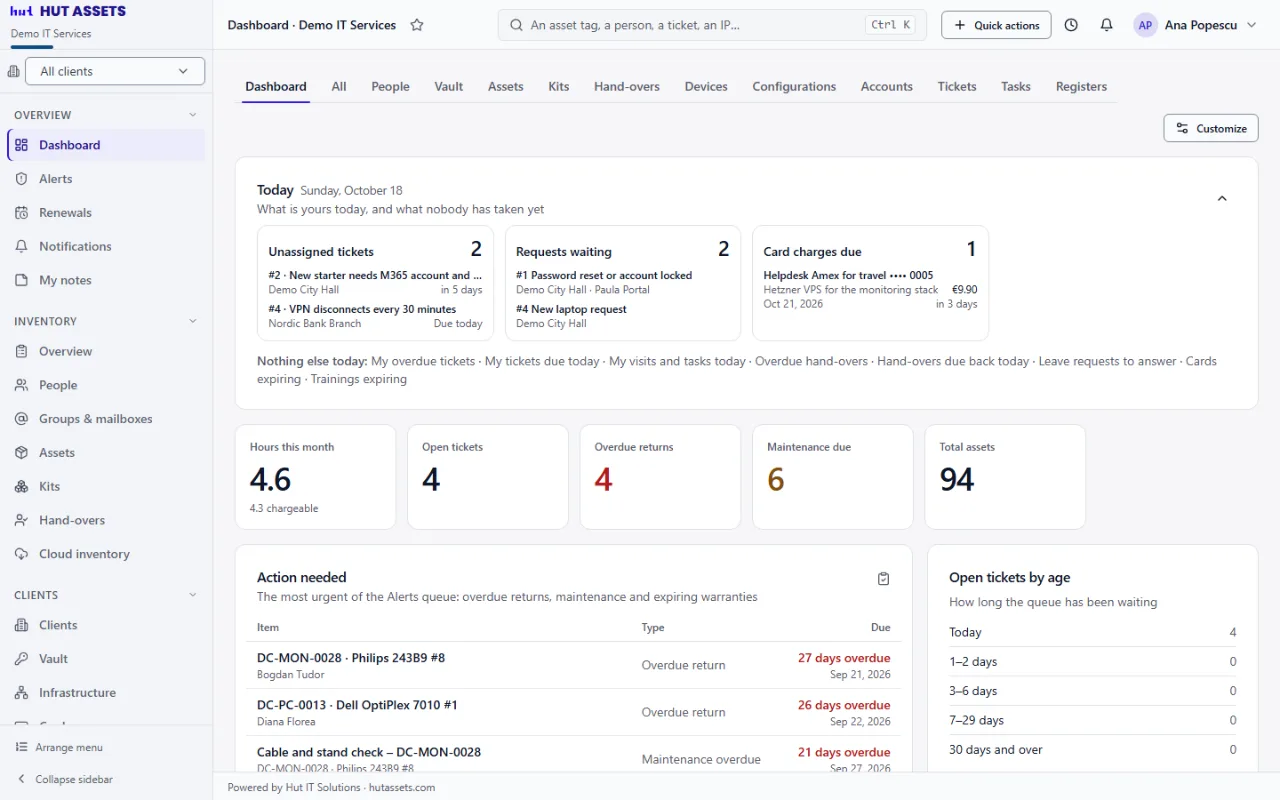The width and height of the screenshot is (1280, 800).
Task: Open the Registers tab
Action: [1081, 87]
